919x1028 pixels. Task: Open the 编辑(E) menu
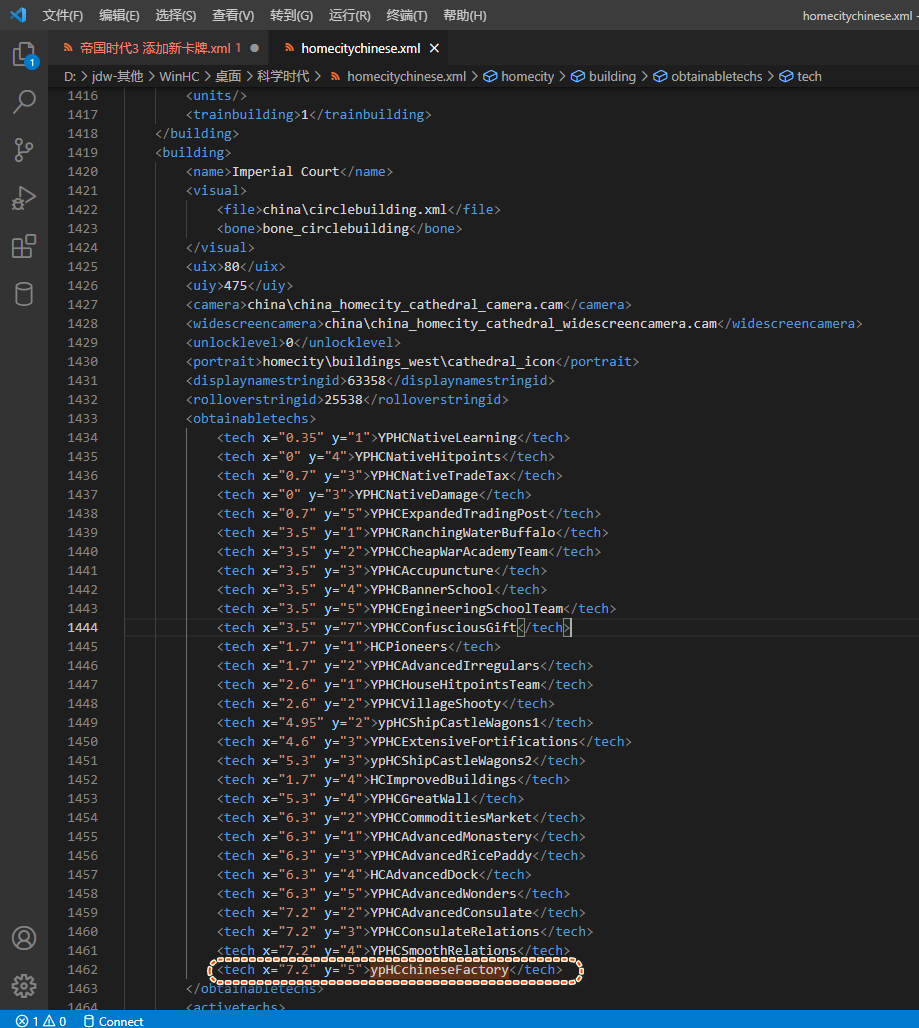(119, 15)
